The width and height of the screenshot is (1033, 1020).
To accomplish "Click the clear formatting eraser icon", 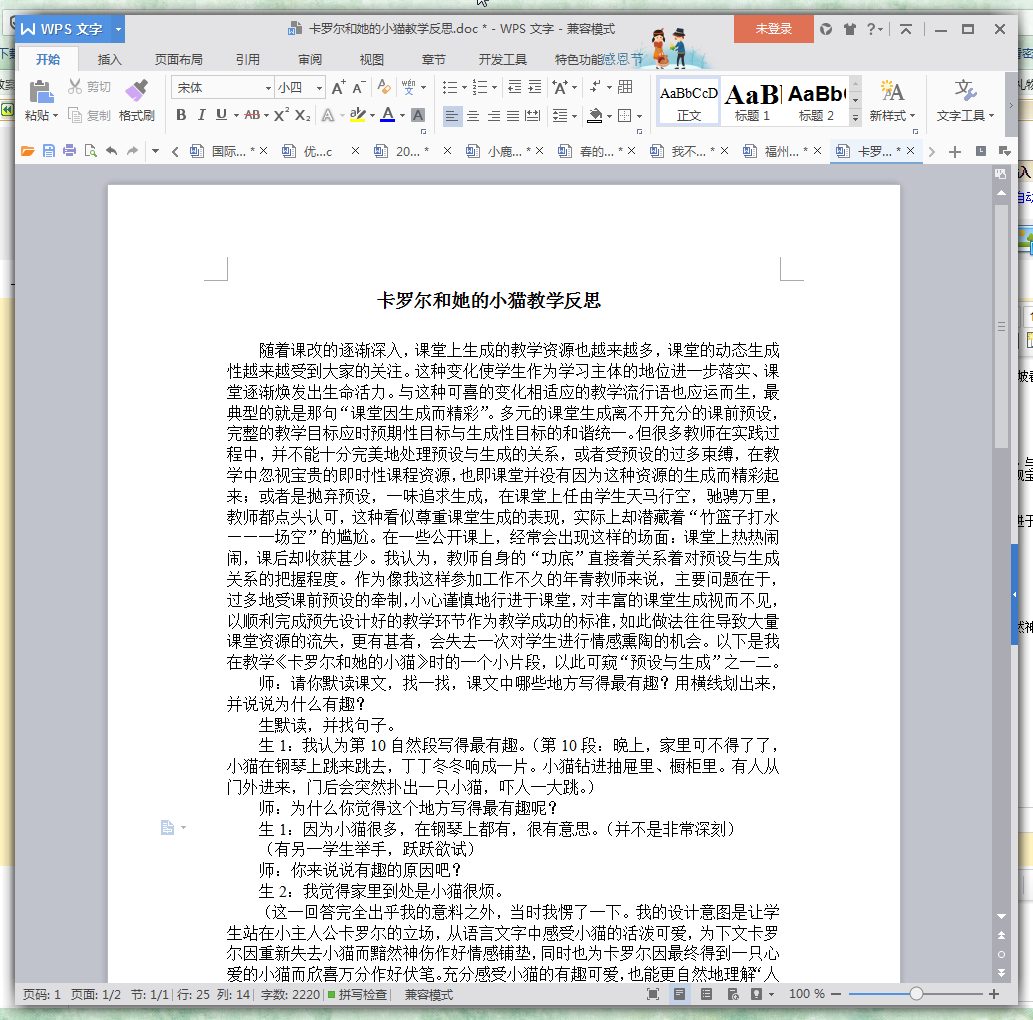I will (383, 87).
